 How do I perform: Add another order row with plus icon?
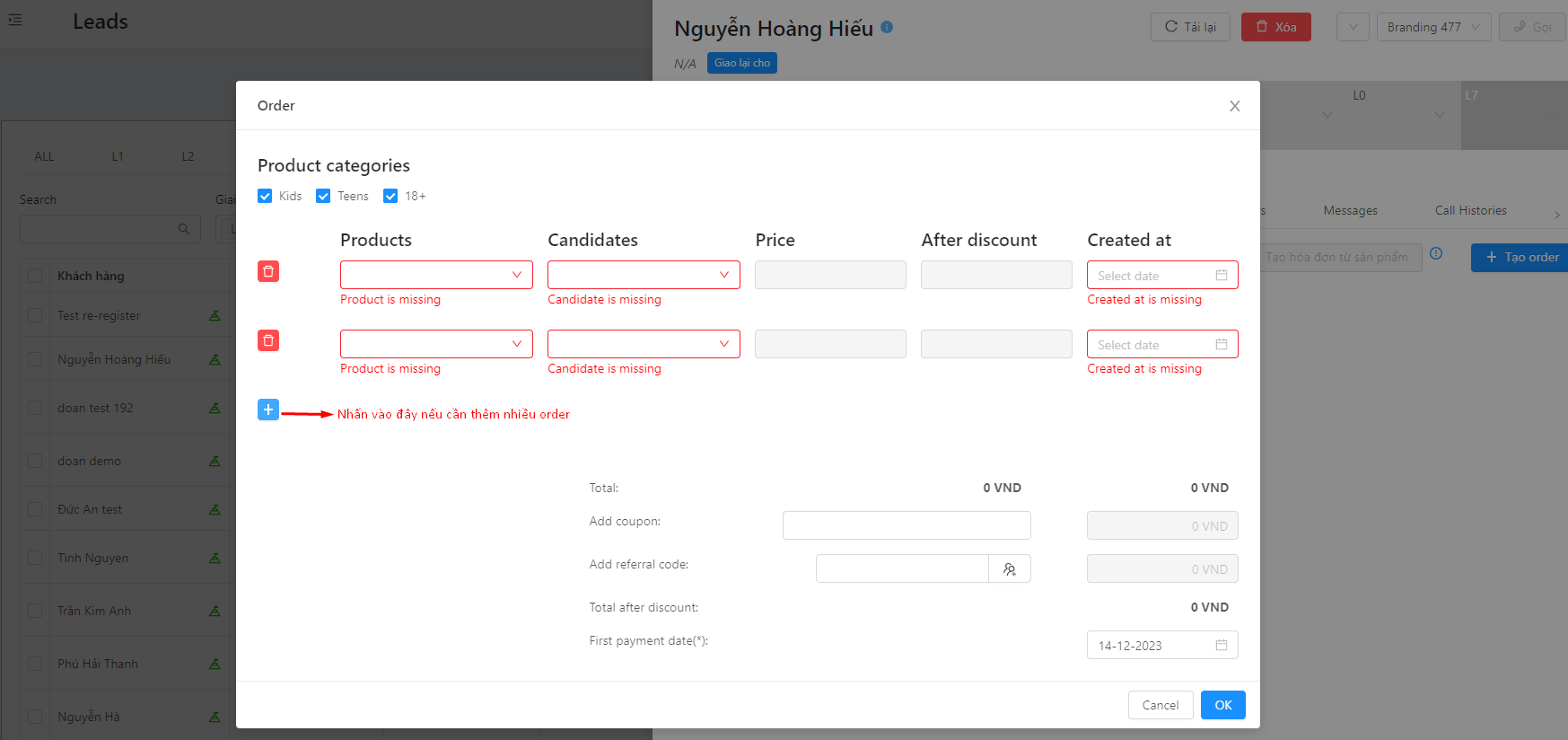(268, 410)
